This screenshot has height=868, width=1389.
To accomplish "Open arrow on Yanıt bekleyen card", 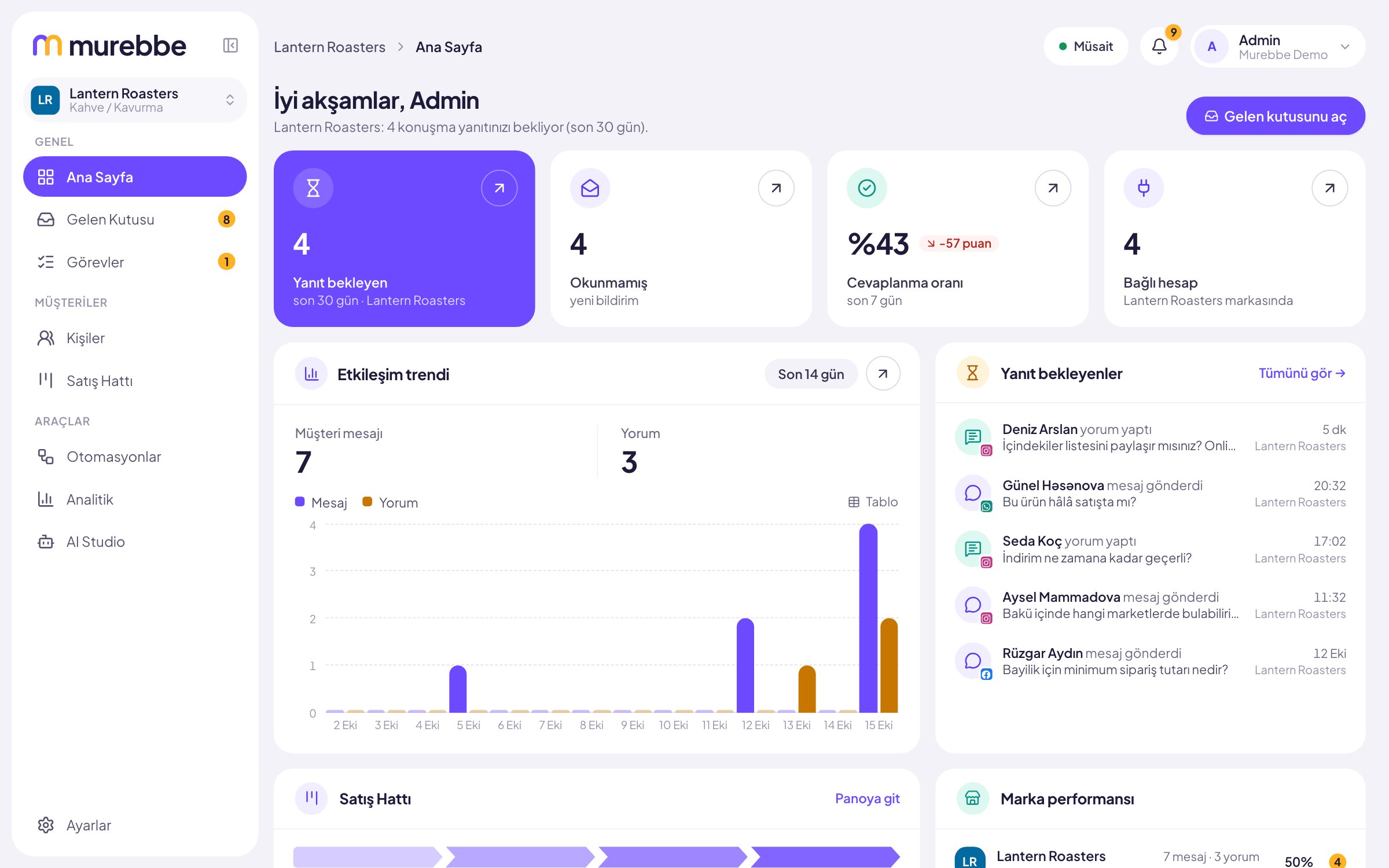I will (499, 188).
